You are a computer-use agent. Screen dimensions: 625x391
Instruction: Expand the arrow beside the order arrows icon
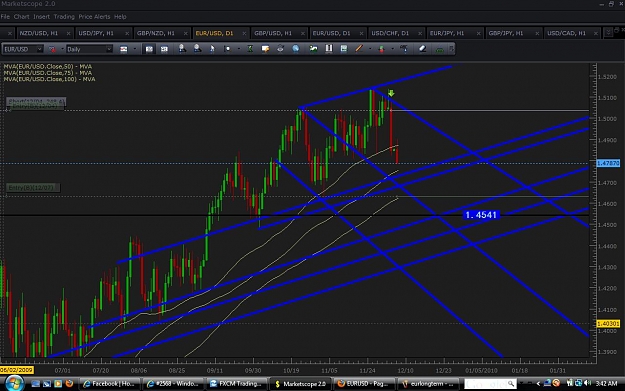tap(393, 49)
